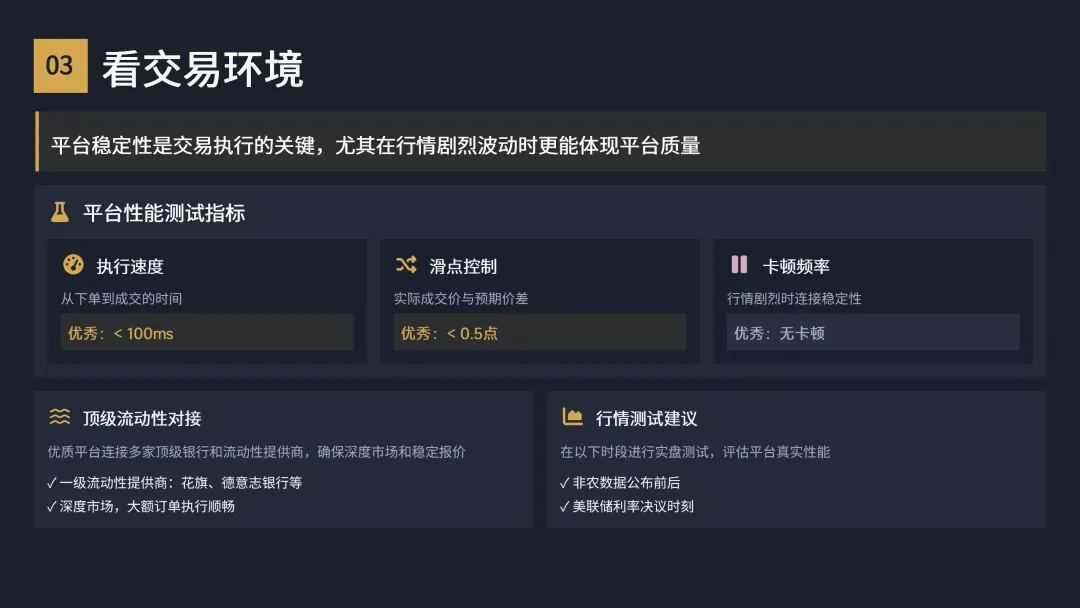This screenshot has width=1080, height=608.
Task: Click the 优秀：无卡顿 benchmark box
Action: pos(873,333)
